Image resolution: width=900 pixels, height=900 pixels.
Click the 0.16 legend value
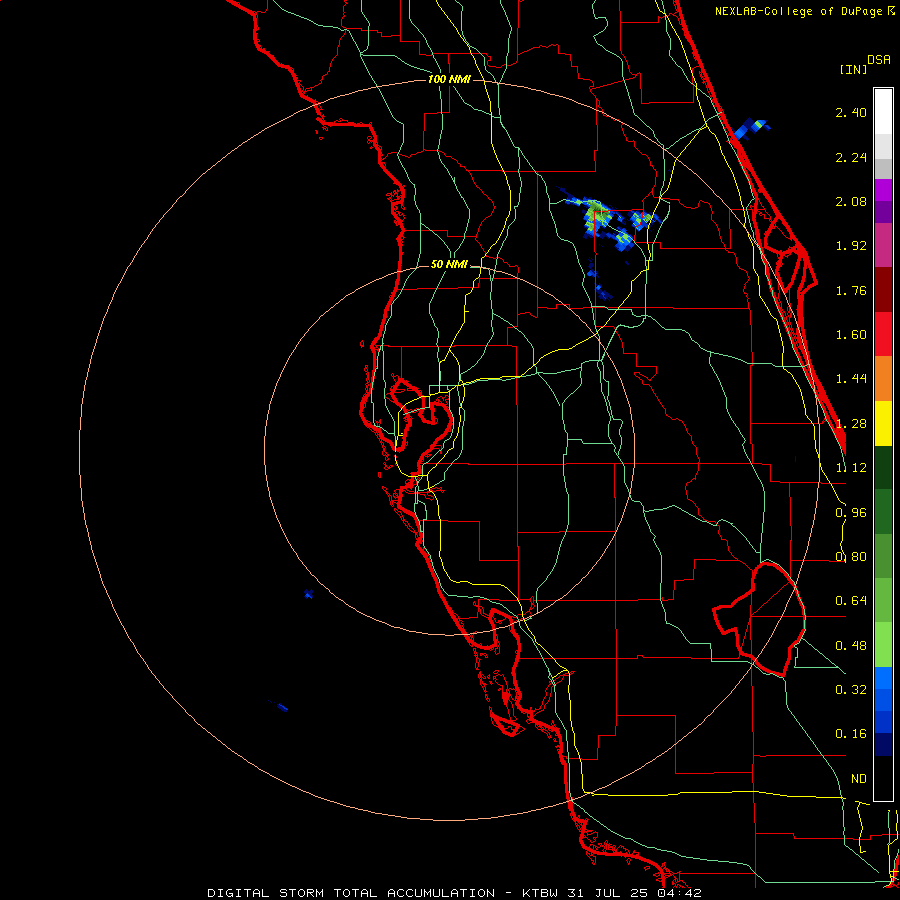[x=851, y=734]
